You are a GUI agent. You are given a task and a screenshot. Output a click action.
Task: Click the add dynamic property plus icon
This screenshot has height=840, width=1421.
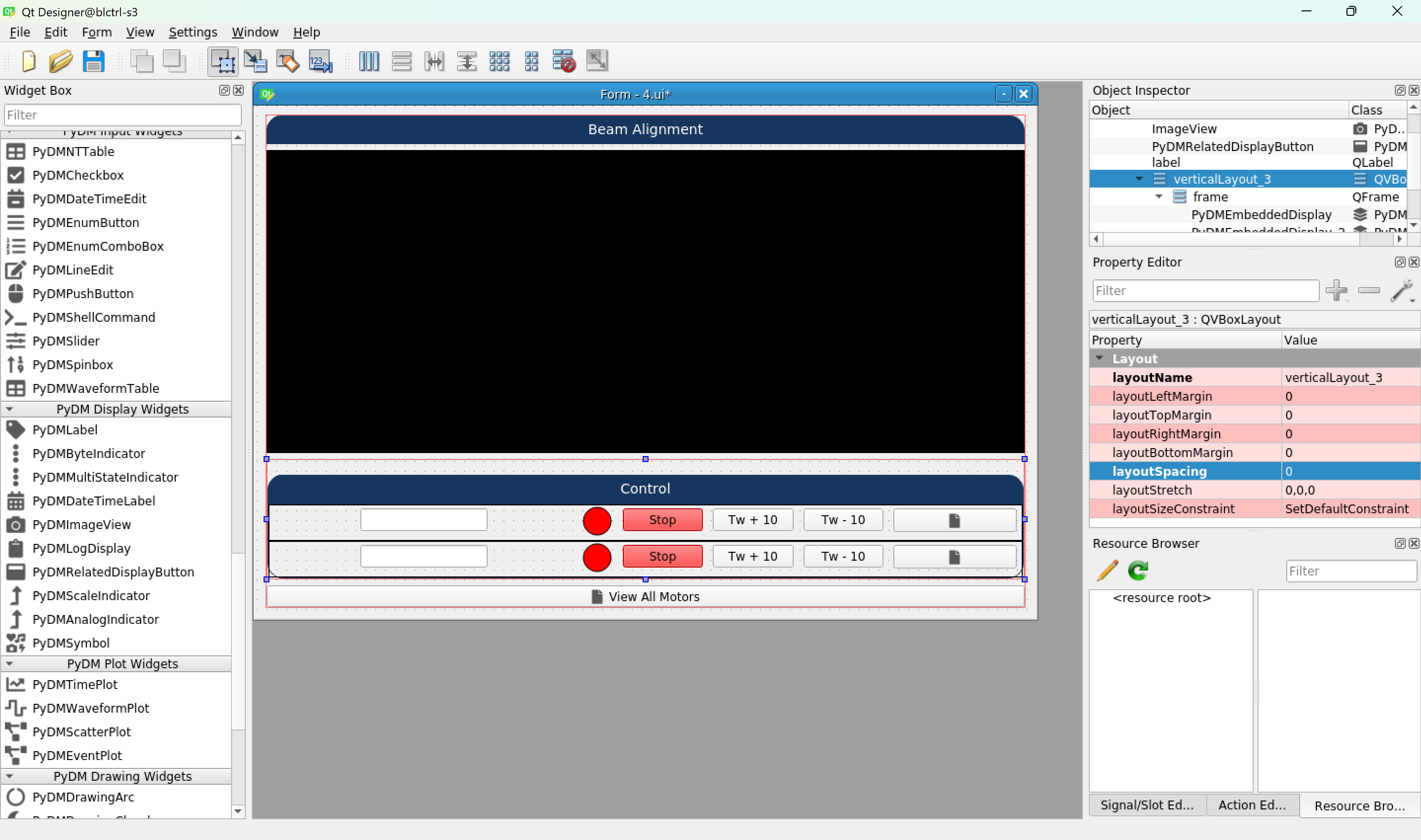point(1336,290)
